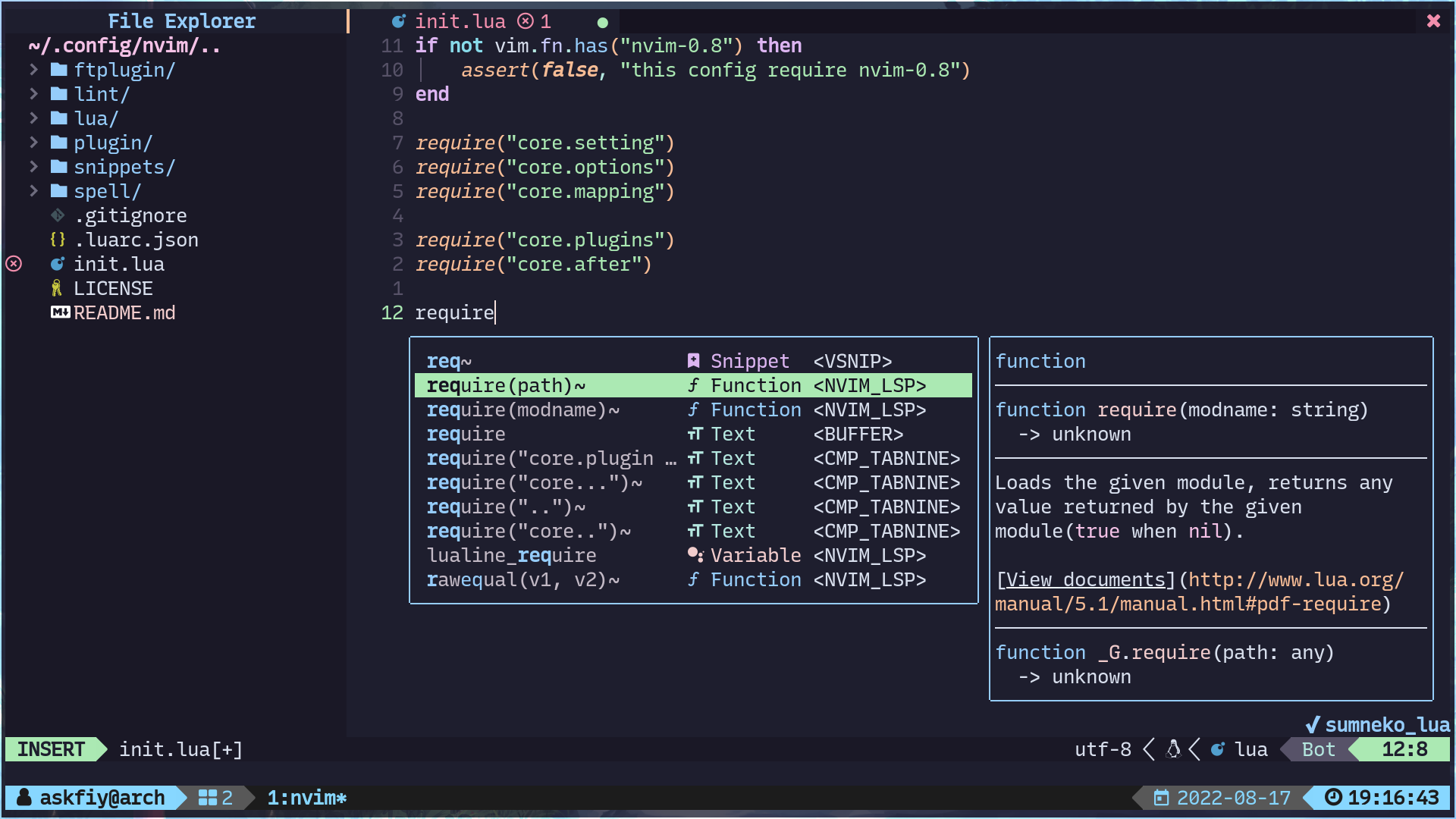Click the Linux penguin icon in statusline
Viewport: 1456px width, 819px height.
point(1173,749)
